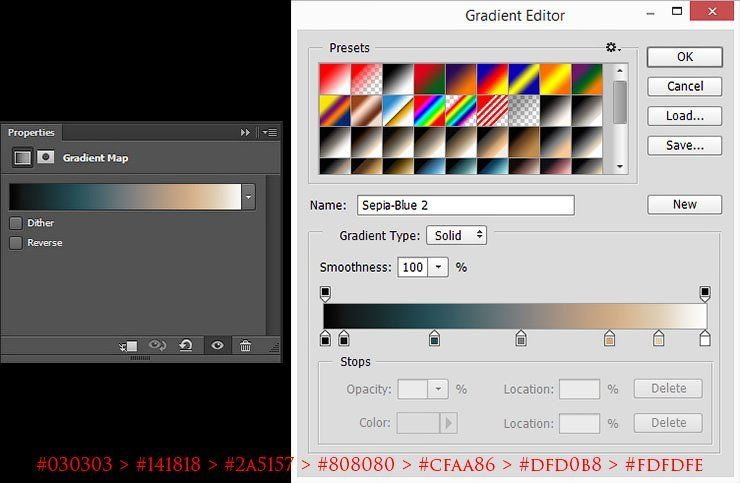Click the Save... button
Screen dimensions: 740x483
pyautogui.click(x=684, y=145)
